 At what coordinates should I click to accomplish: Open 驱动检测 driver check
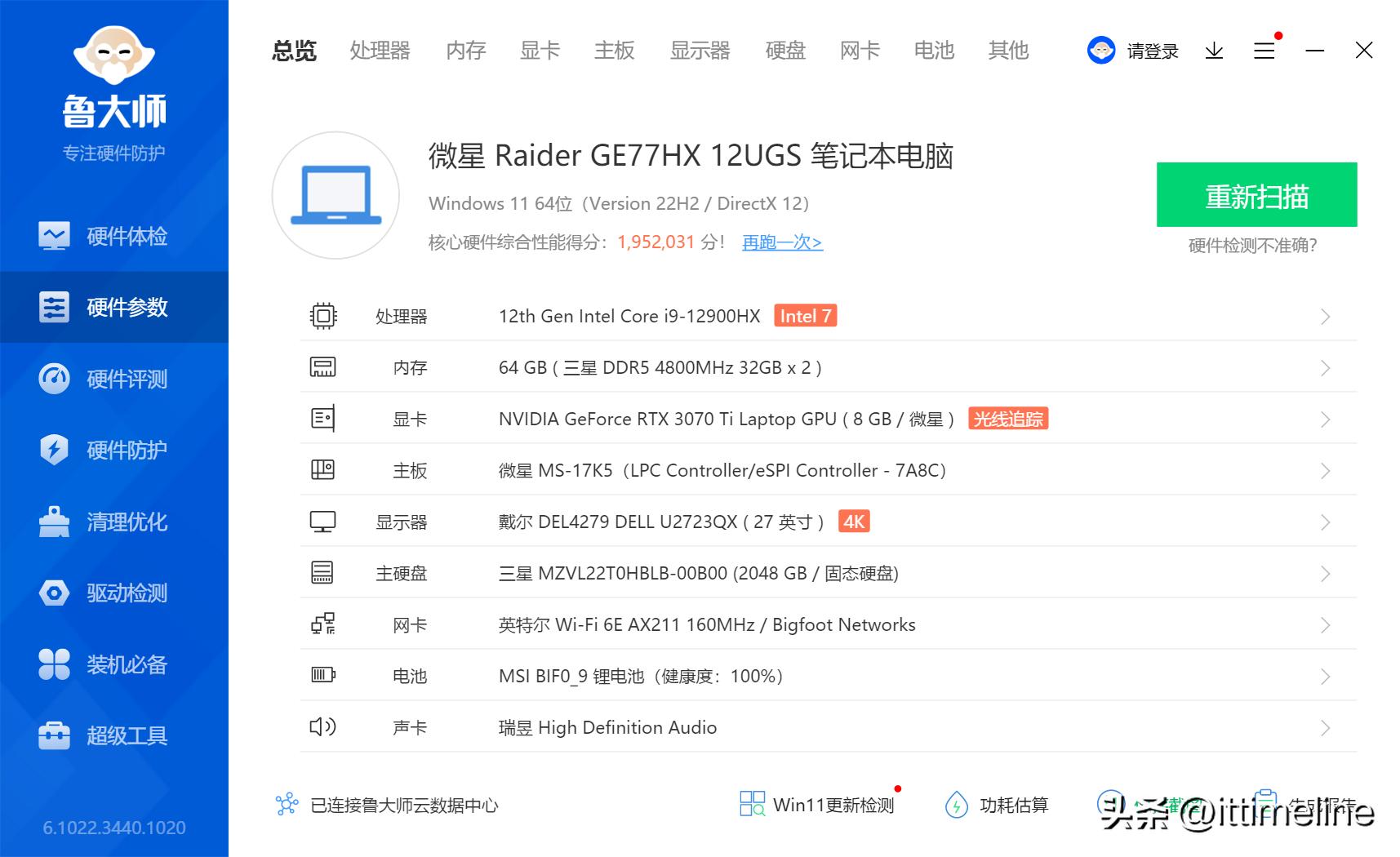(x=114, y=593)
